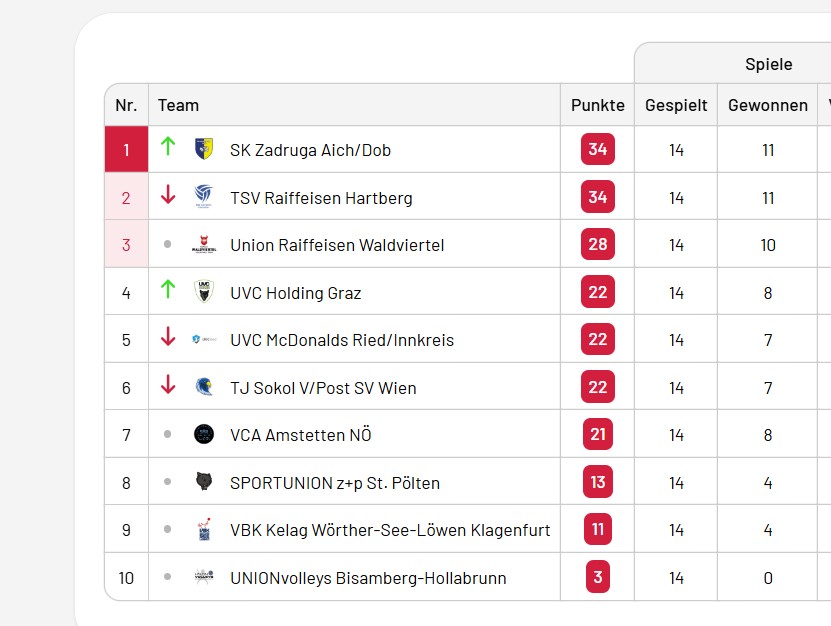
Task: Sort table by Punkte column header
Action: coord(597,105)
